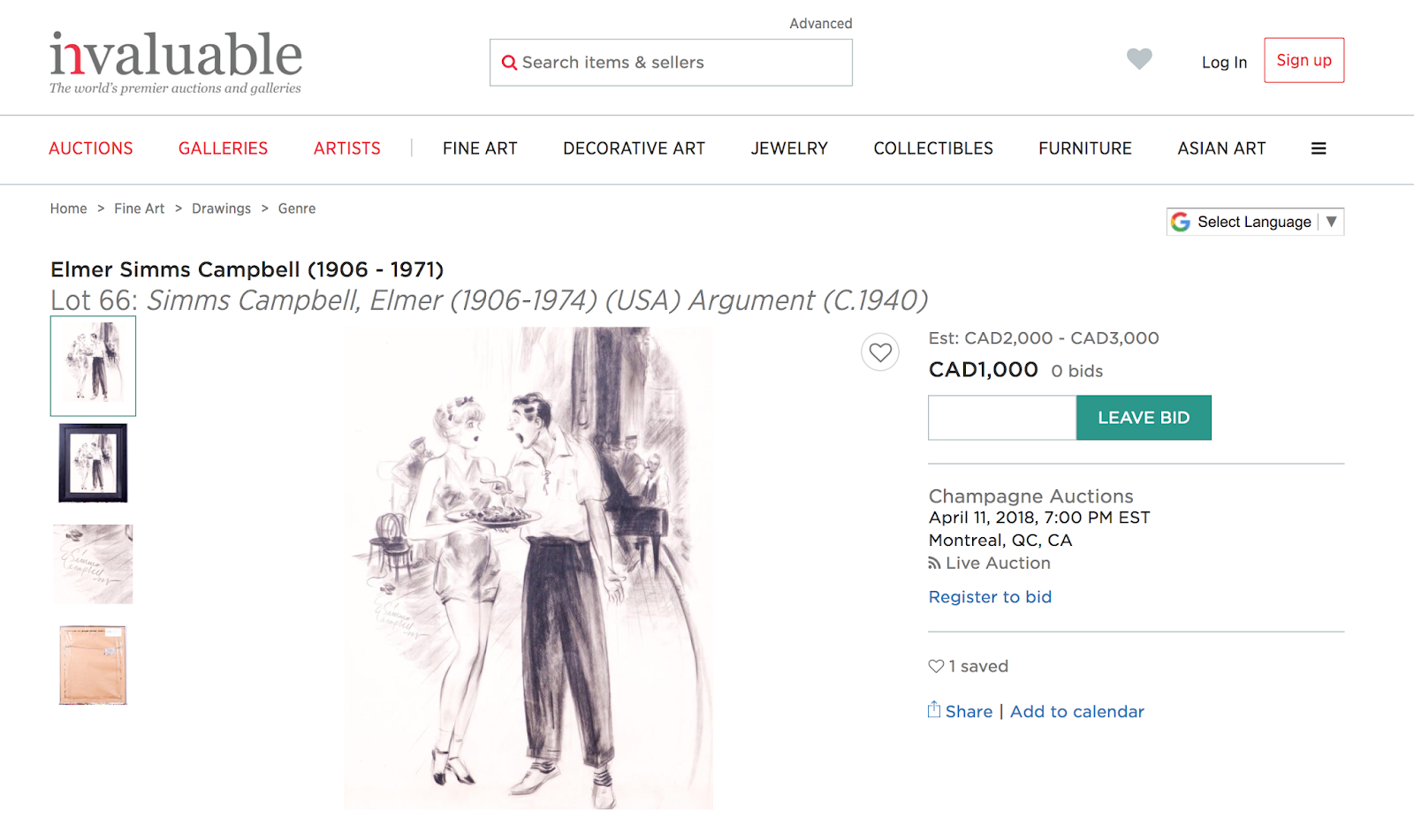
Task: Open saved items via gray heart icon
Action: (x=1139, y=59)
